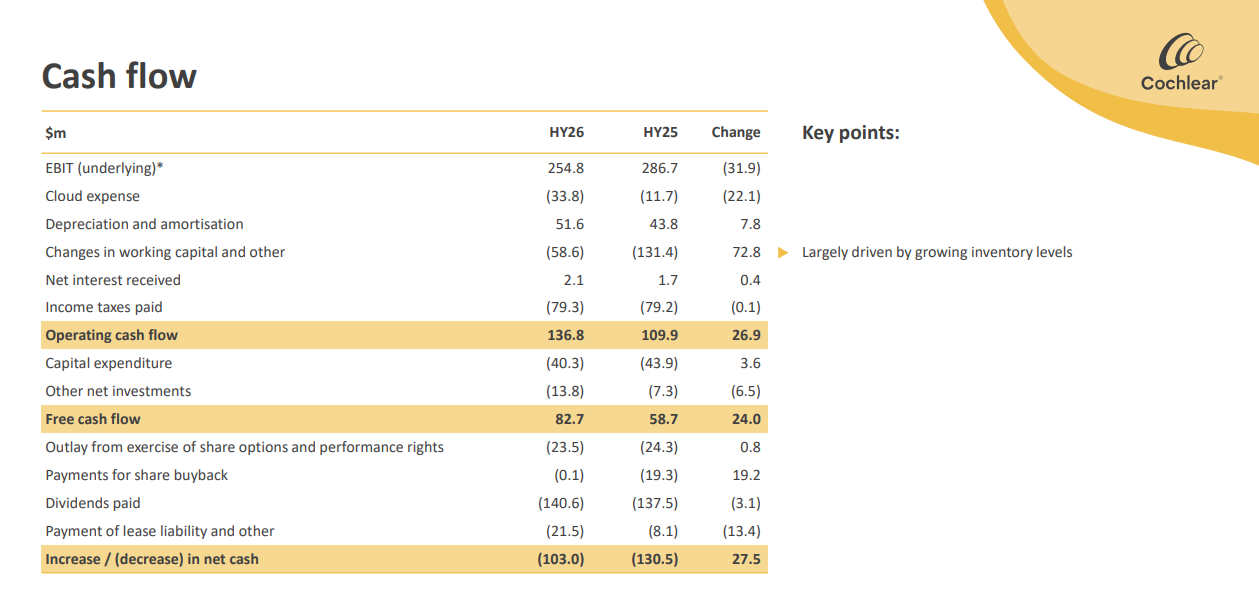Click the Change column header
Screen dimensions: 1259x616
click(735, 132)
